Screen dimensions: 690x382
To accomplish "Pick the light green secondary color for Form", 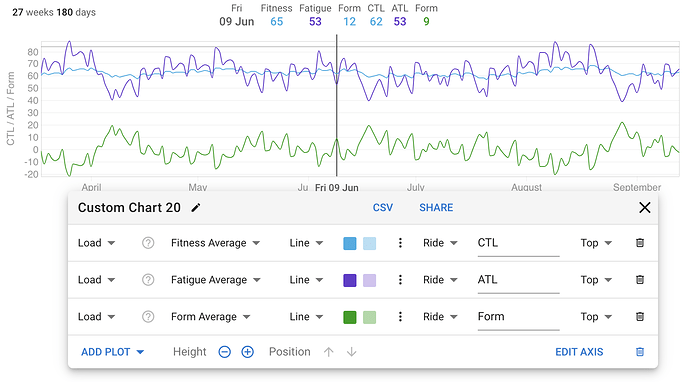I will pyautogui.click(x=370, y=317).
